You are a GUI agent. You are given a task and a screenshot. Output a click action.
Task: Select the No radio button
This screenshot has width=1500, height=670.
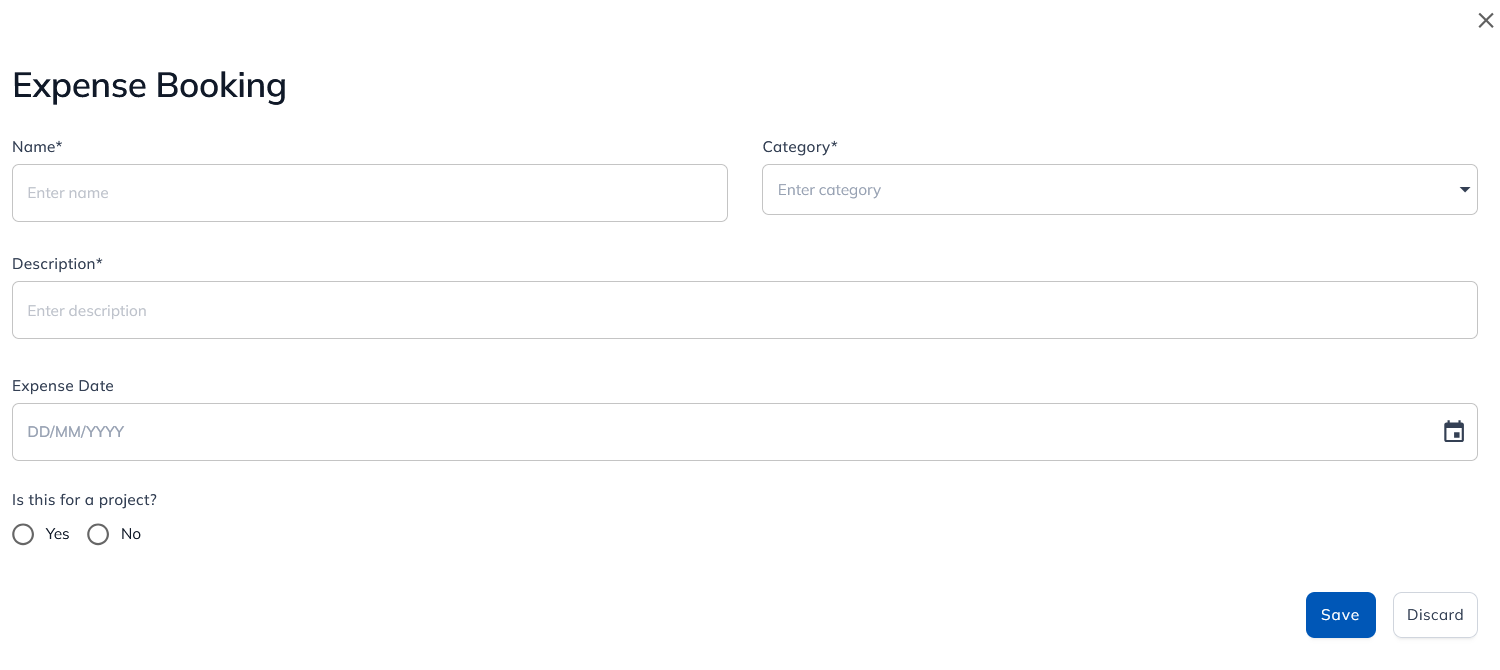click(98, 534)
